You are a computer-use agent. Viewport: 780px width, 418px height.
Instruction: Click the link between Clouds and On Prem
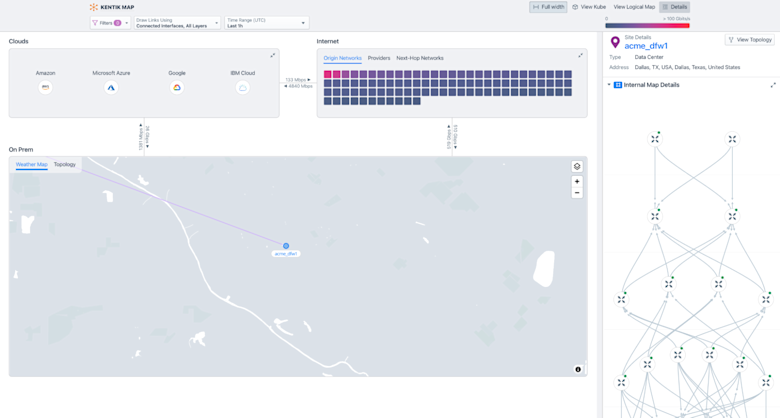144,137
